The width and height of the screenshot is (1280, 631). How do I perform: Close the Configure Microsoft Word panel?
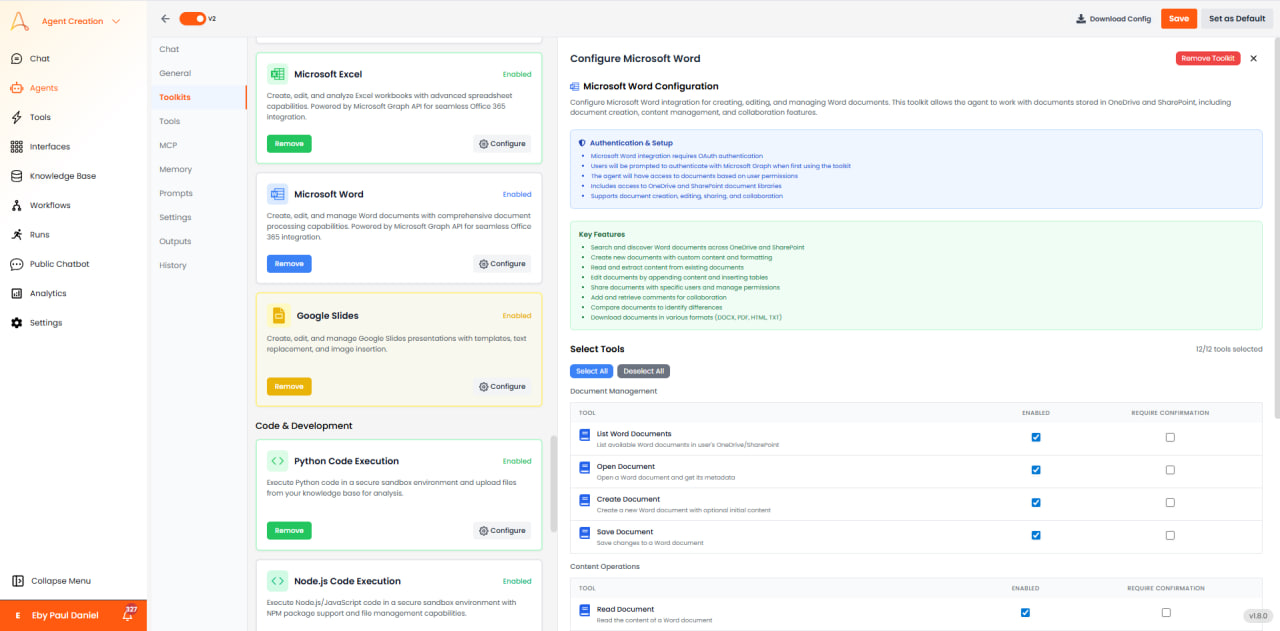click(x=1254, y=59)
